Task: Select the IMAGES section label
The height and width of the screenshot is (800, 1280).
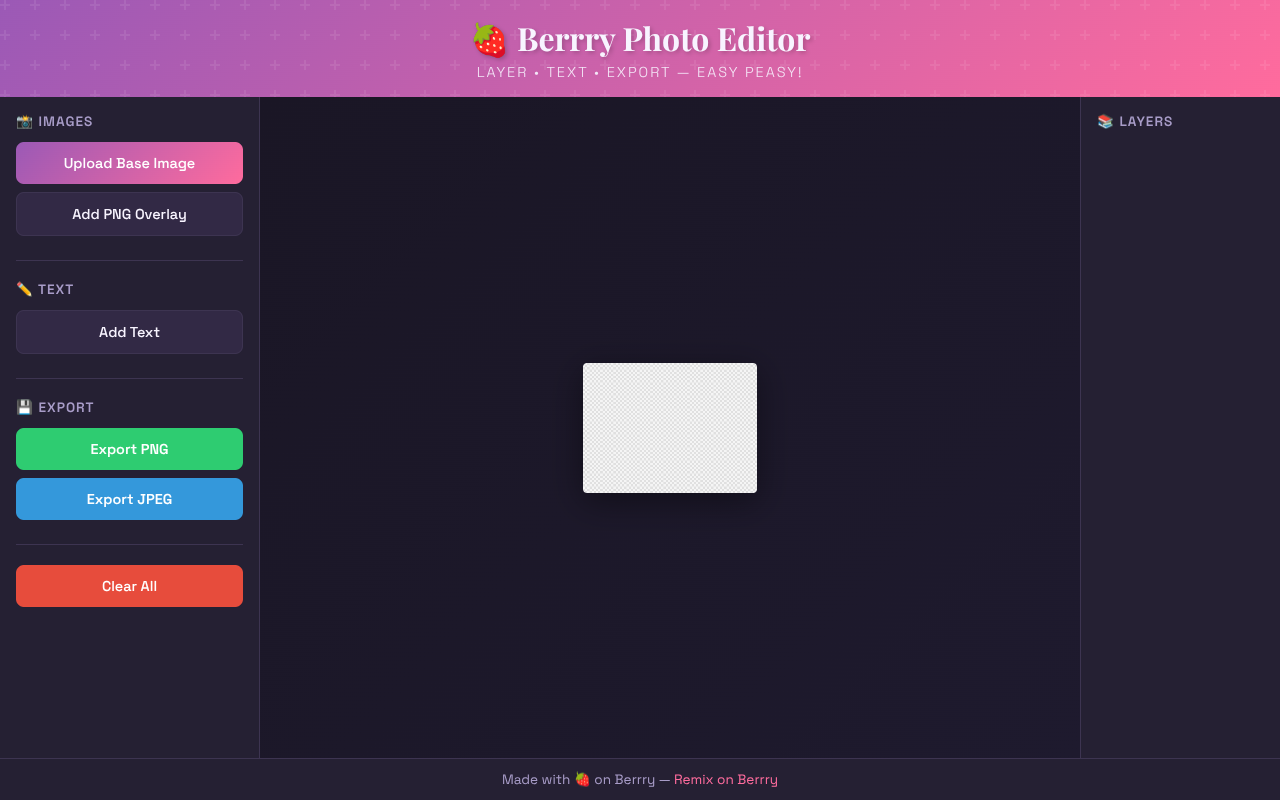Action: click(x=65, y=121)
